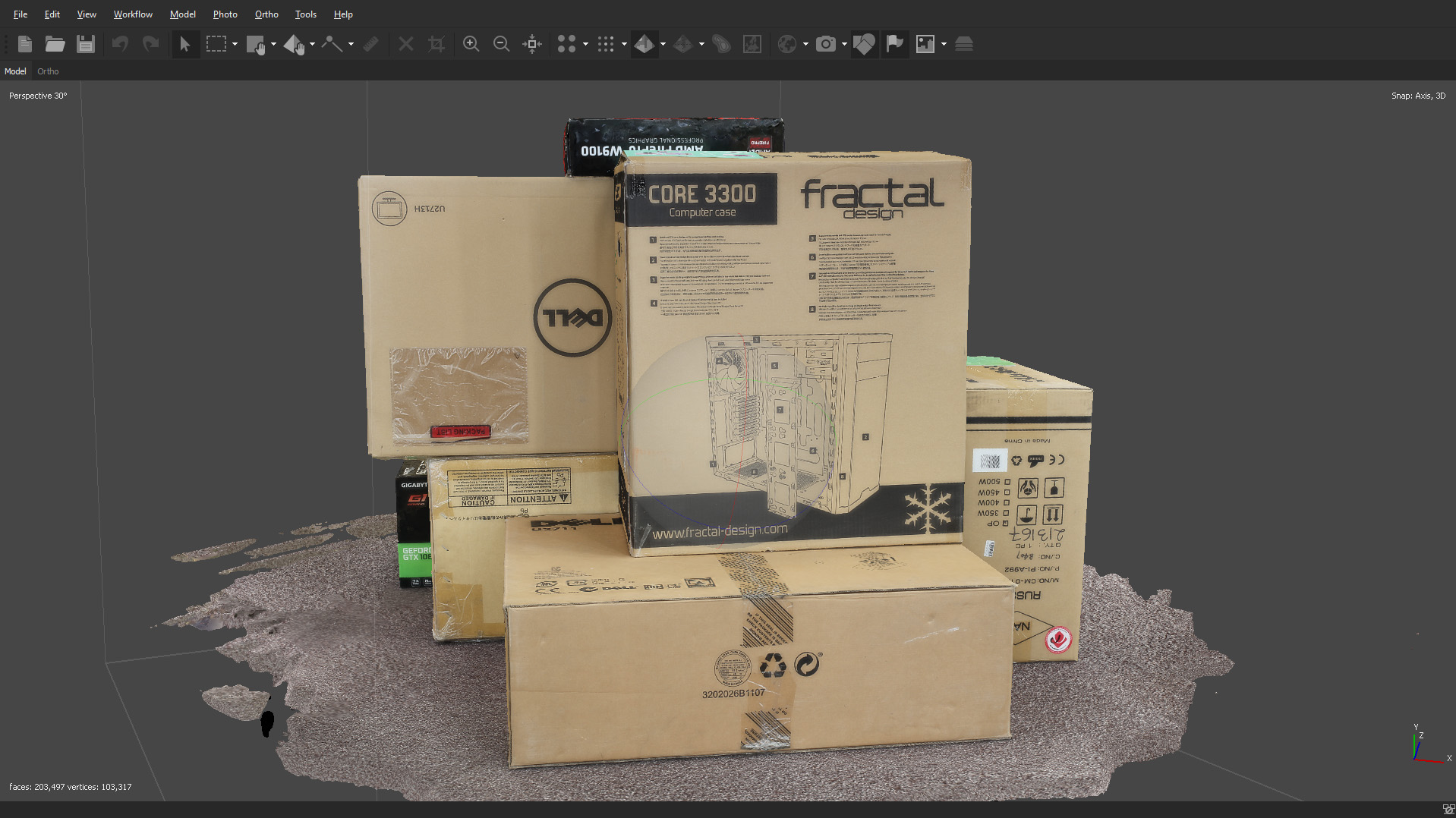Open the Tools menu
The height and width of the screenshot is (818, 1456).
tap(306, 14)
